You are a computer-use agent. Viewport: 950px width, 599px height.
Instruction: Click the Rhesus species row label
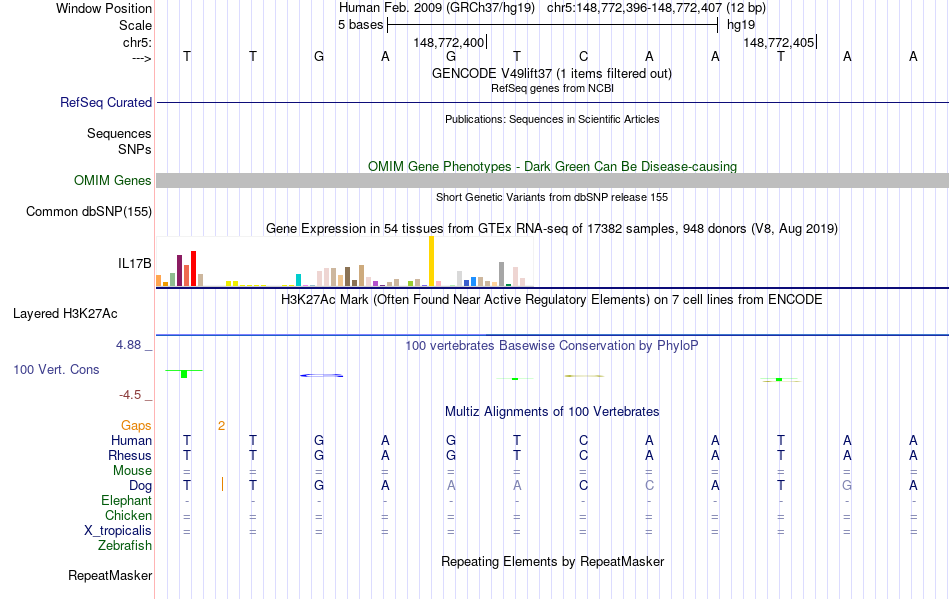coord(130,455)
